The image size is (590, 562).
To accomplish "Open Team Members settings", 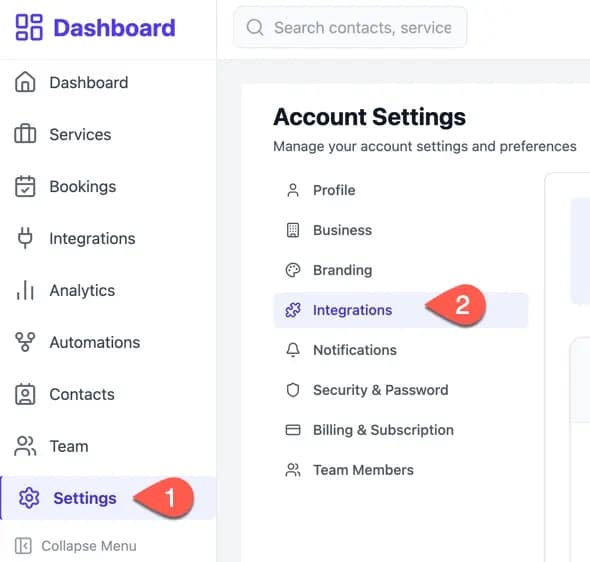I will 401,470.
